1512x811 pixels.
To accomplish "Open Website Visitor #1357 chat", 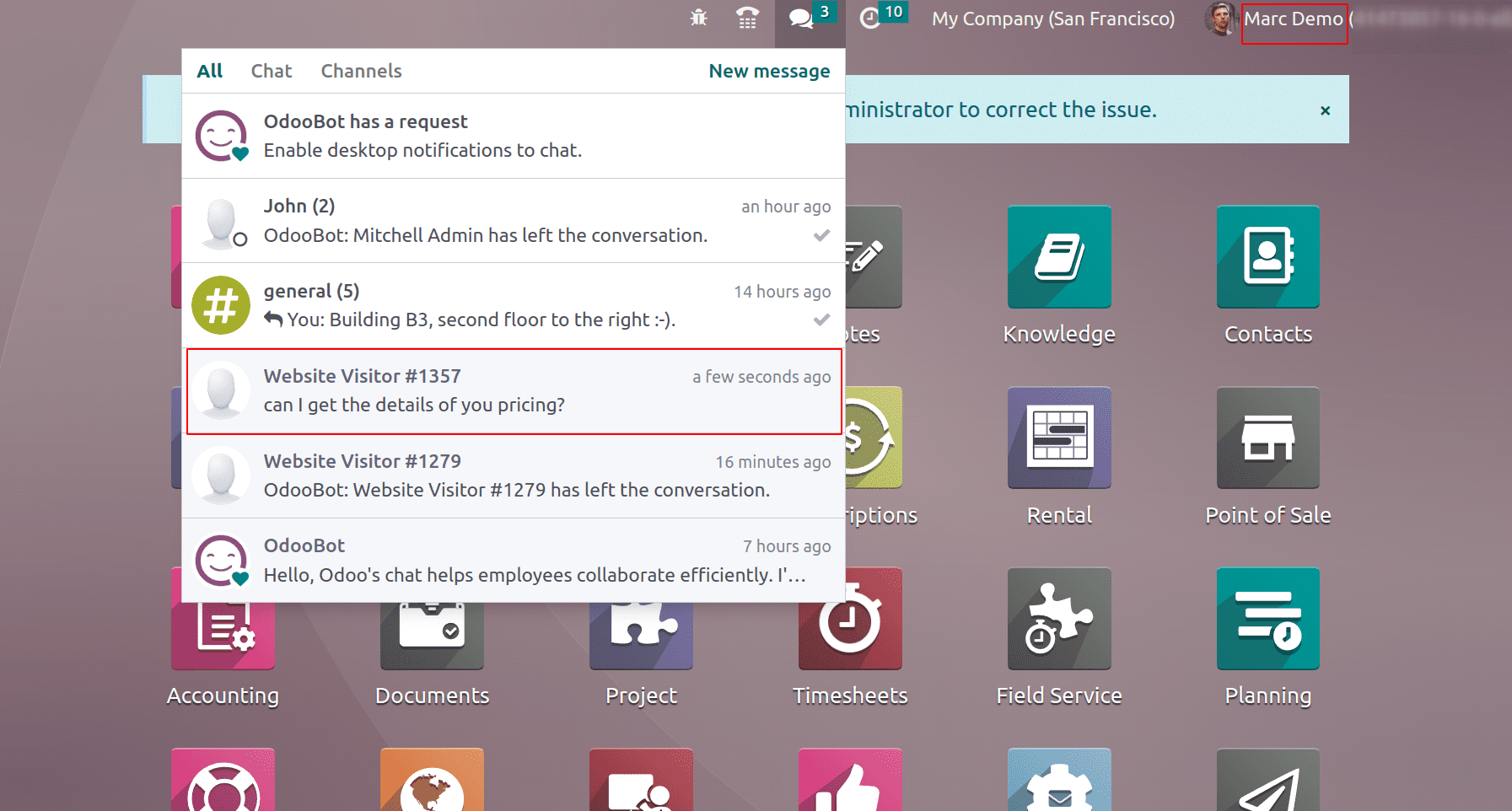I will [x=514, y=391].
